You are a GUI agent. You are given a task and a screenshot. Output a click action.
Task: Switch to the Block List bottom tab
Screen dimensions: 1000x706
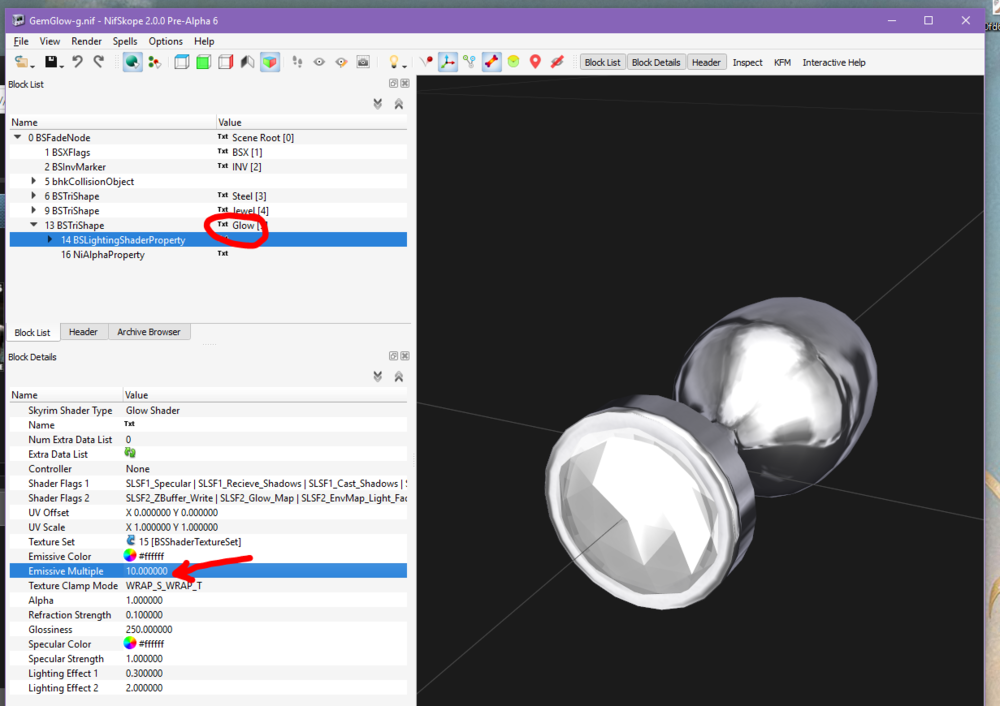pyautogui.click(x=33, y=332)
